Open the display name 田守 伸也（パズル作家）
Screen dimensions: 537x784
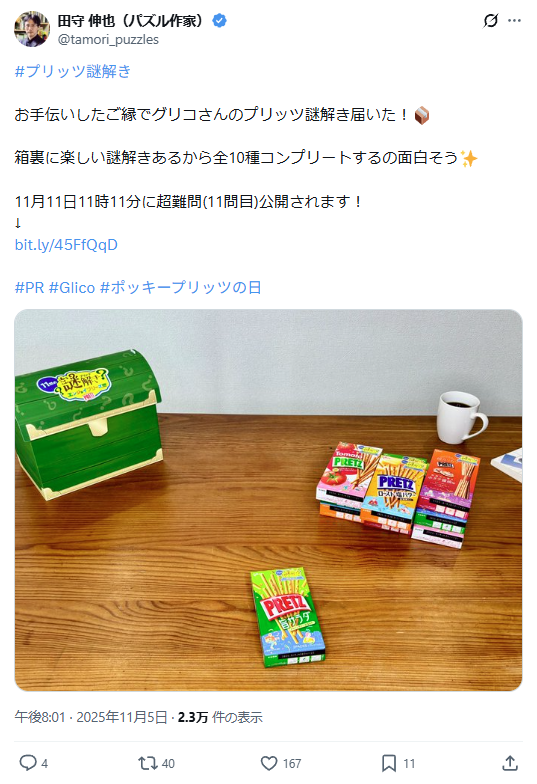click(132, 20)
